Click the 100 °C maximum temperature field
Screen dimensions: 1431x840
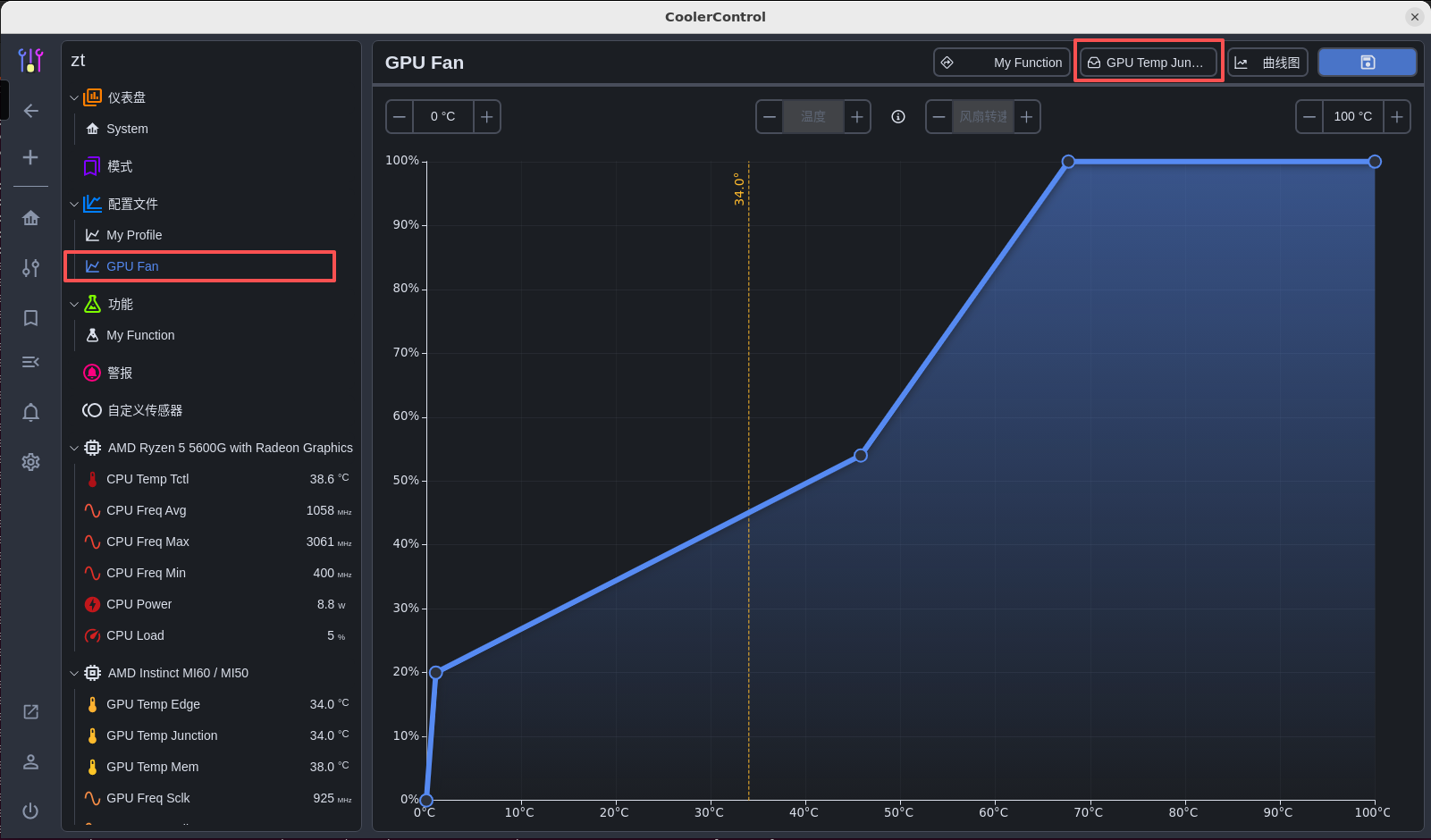click(1352, 116)
